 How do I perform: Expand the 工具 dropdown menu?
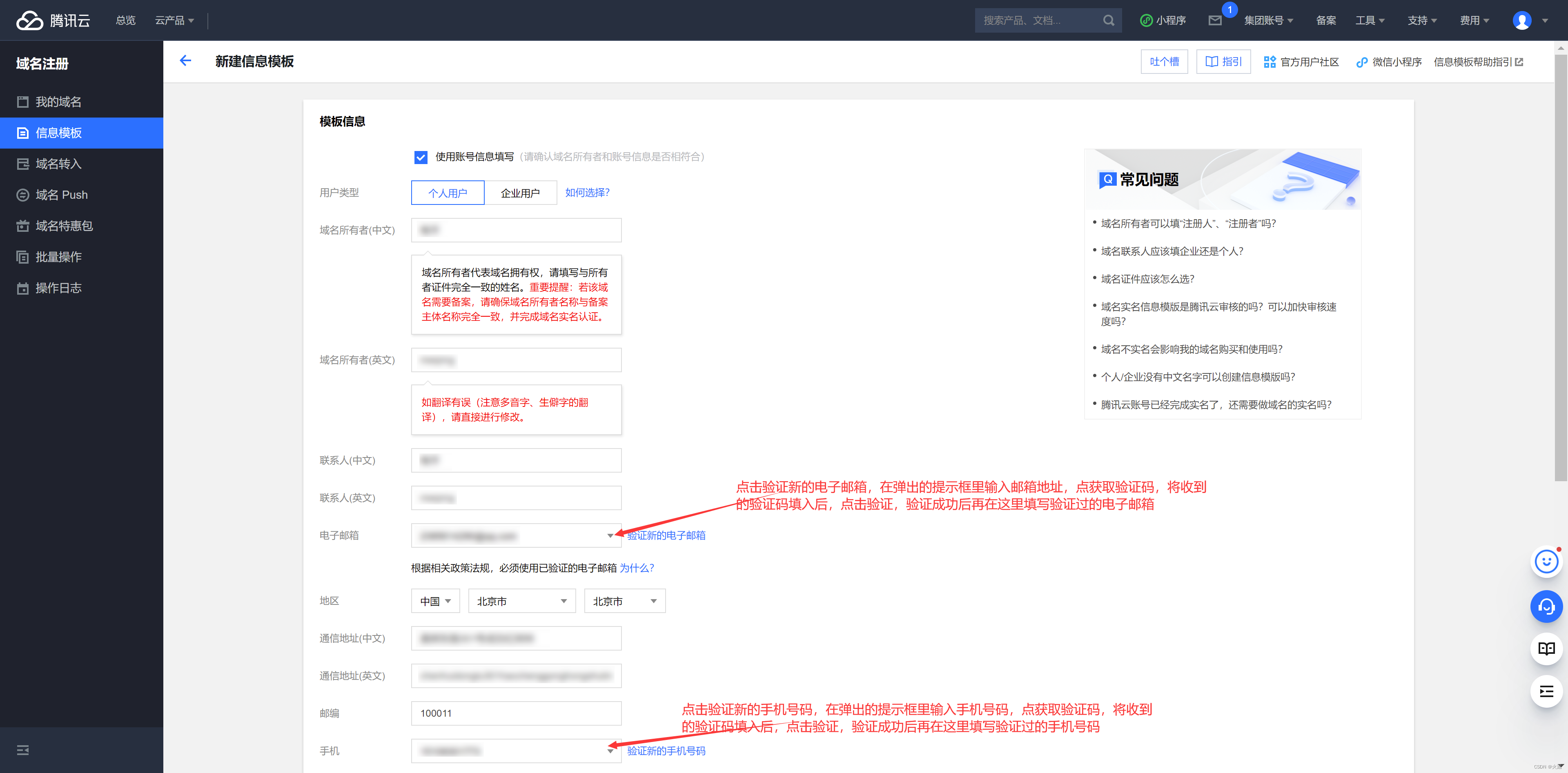coord(1370,20)
